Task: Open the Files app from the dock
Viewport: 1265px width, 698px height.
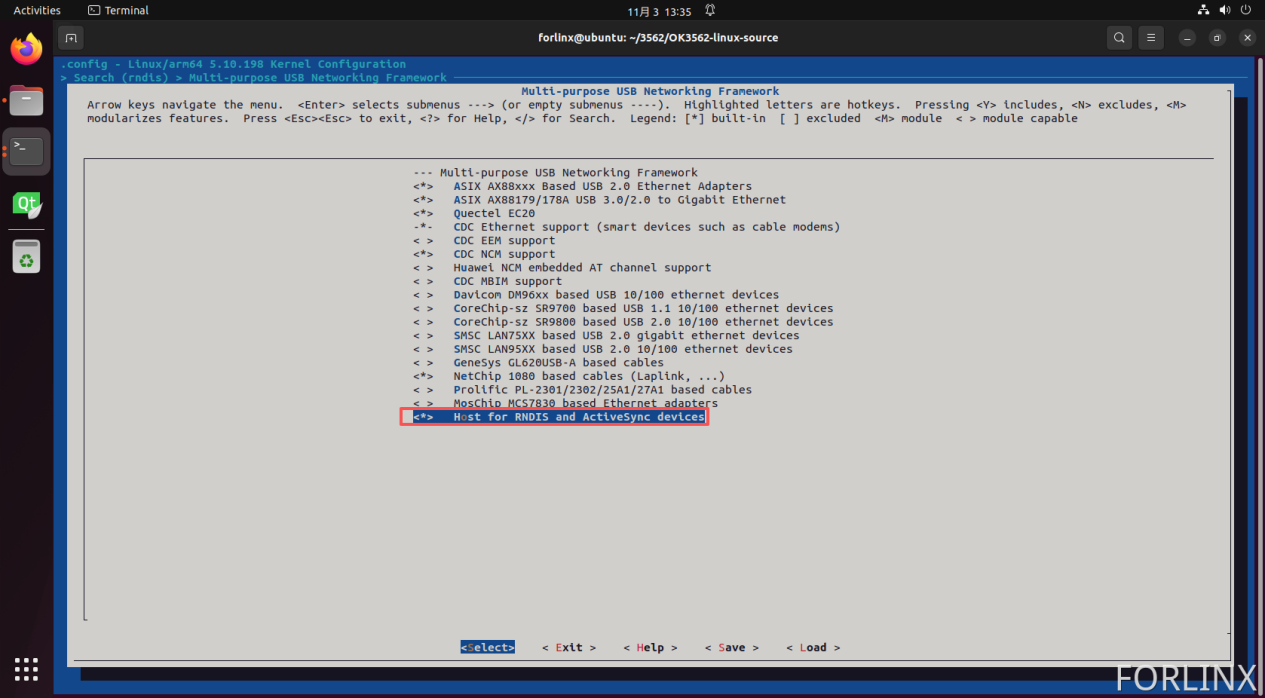Action: tap(25, 100)
